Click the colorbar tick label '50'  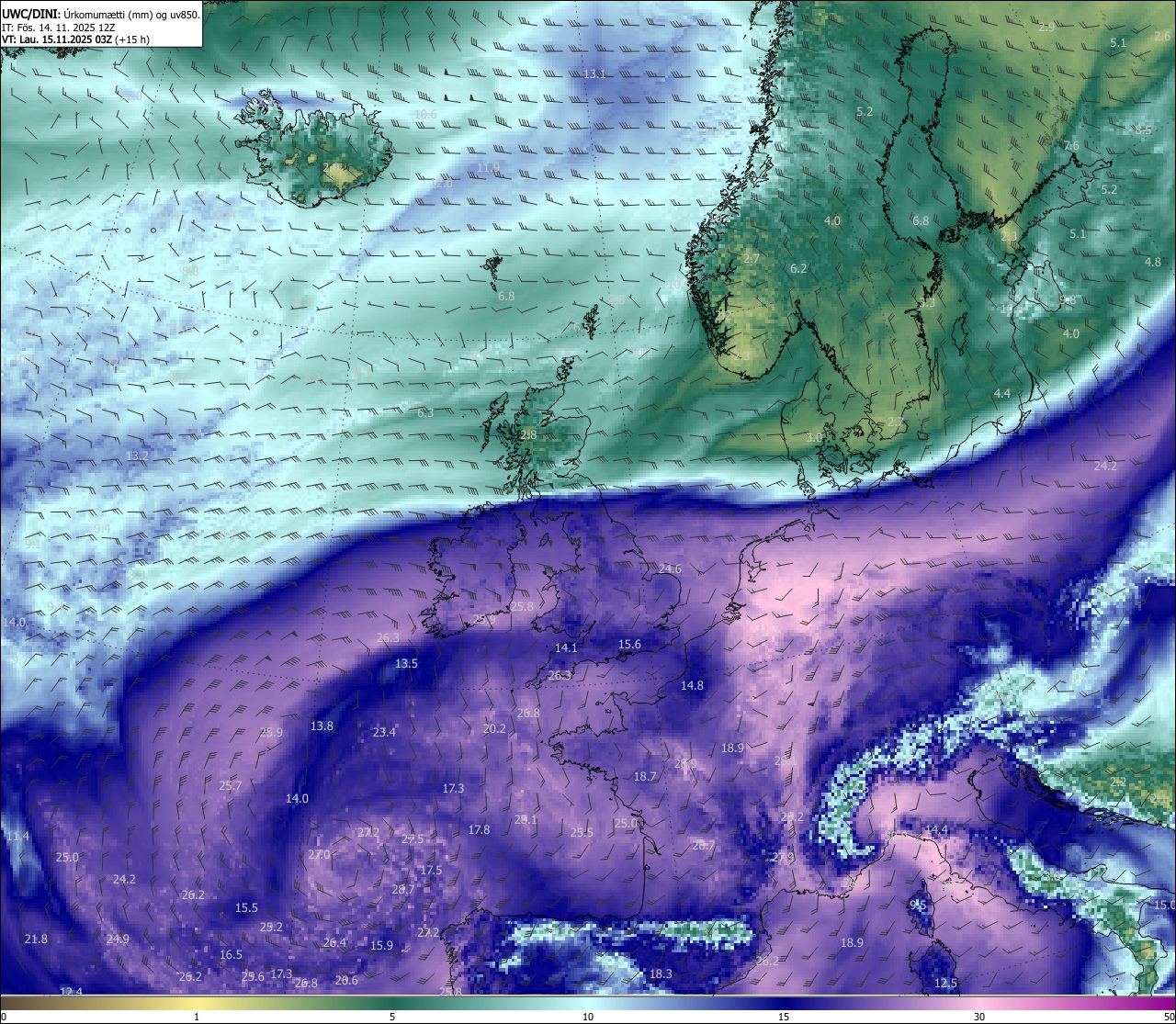[x=1169, y=1017]
